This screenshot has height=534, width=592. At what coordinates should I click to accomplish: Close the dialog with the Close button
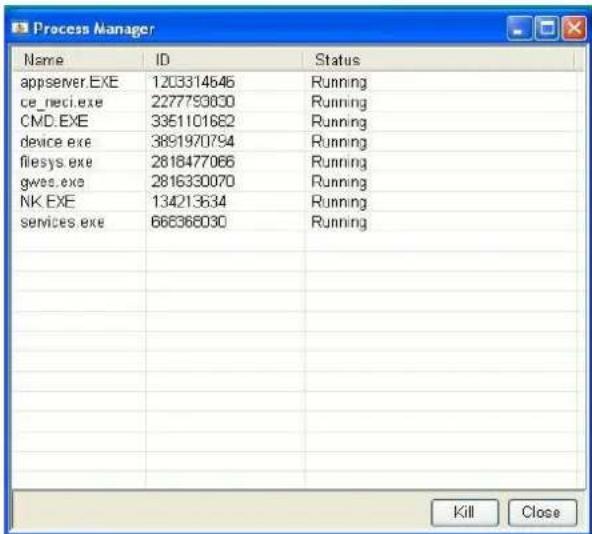[x=542, y=512]
